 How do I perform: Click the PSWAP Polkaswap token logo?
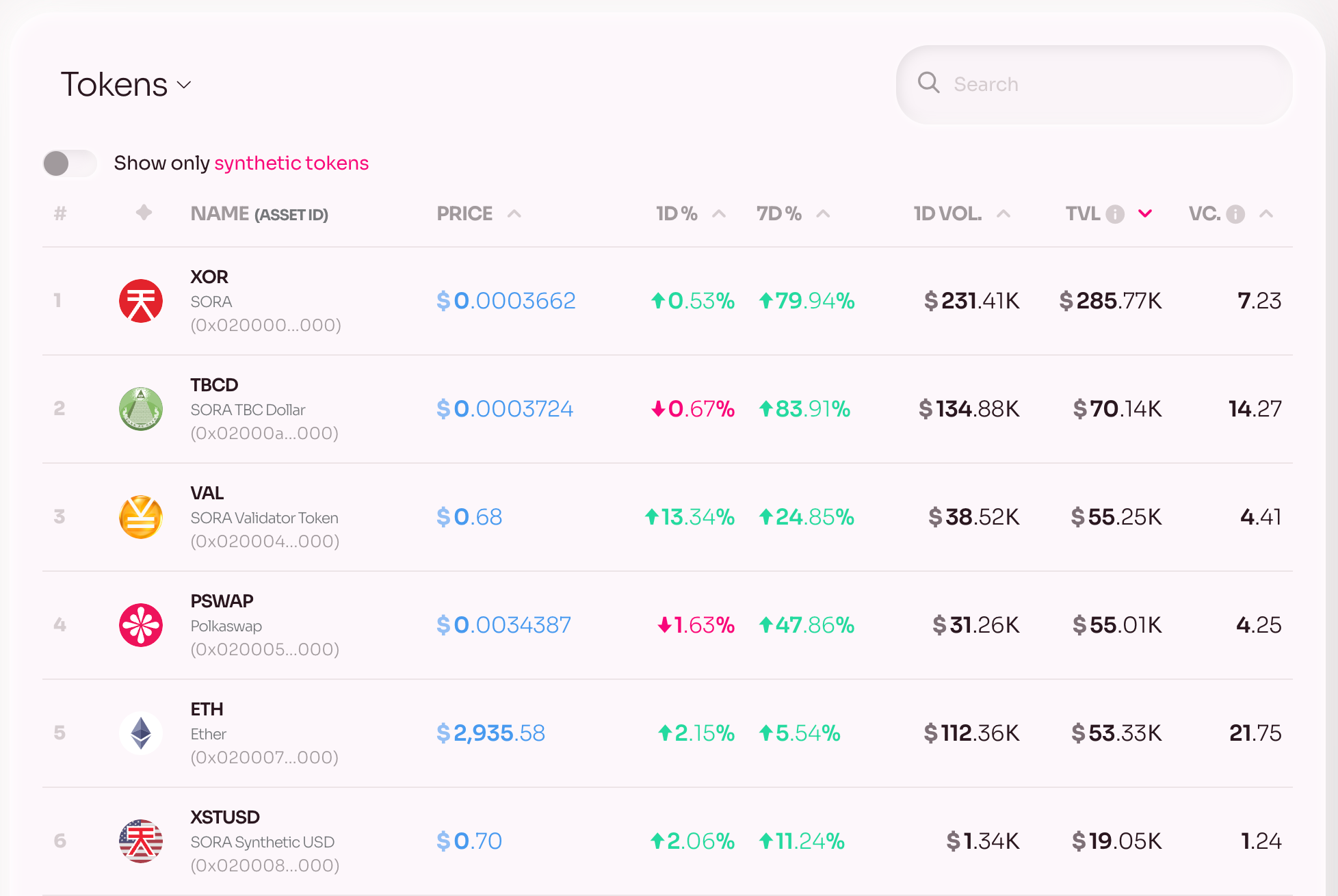pyautogui.click(x=141, y=625)
